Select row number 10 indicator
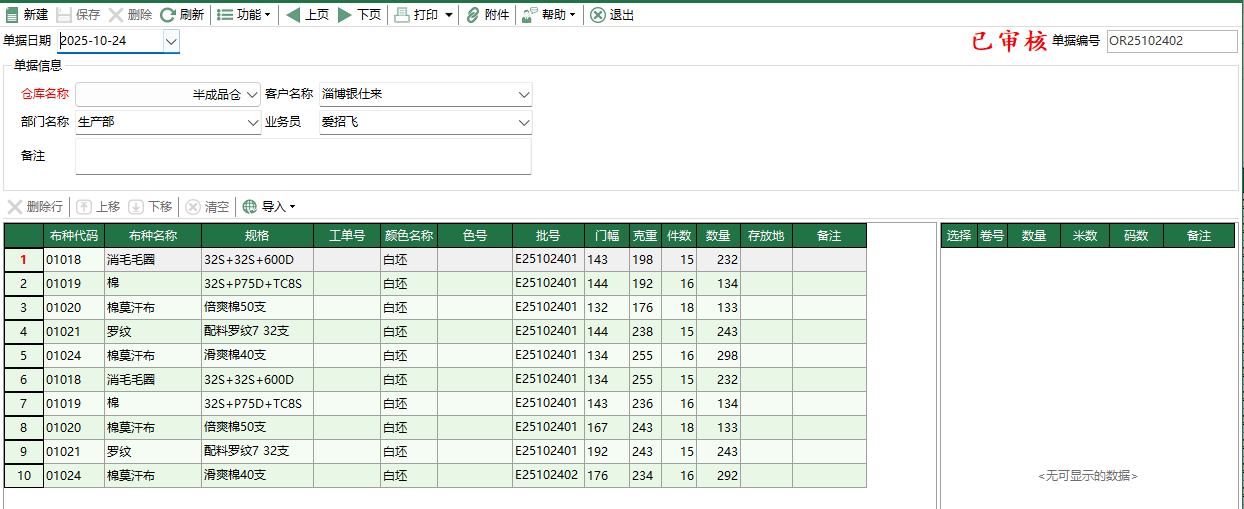Viewport: 1244px width, 509px height. [x=24, y=476]
